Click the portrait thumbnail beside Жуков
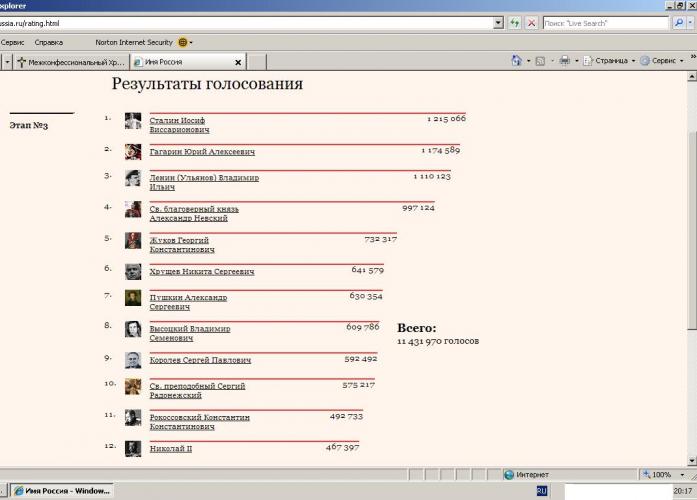 click(132, 240)
